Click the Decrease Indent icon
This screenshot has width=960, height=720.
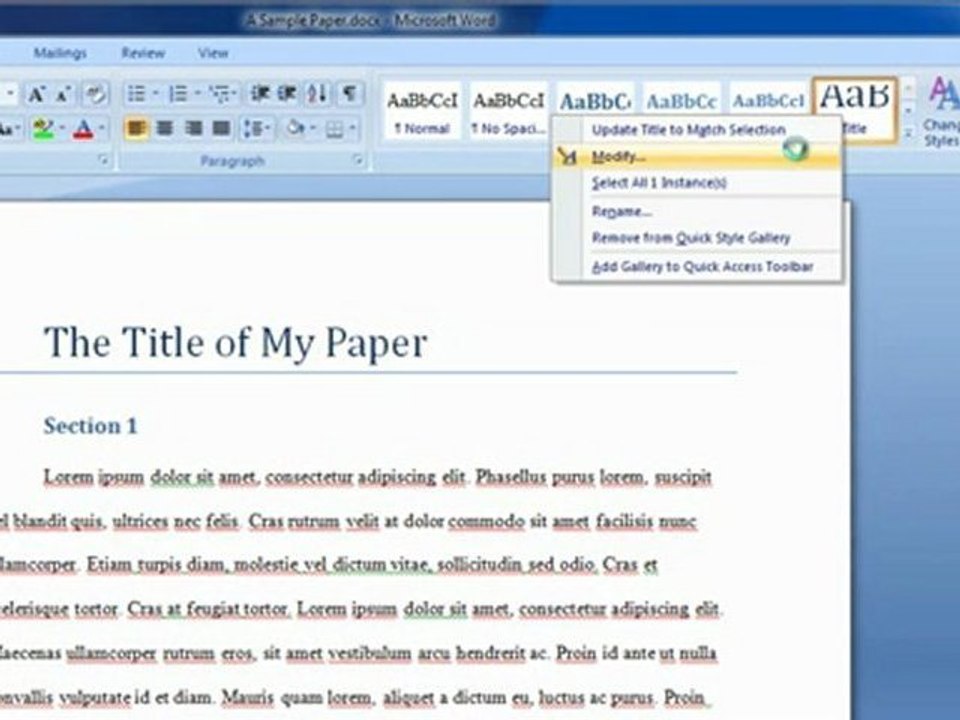coord(261,94)
